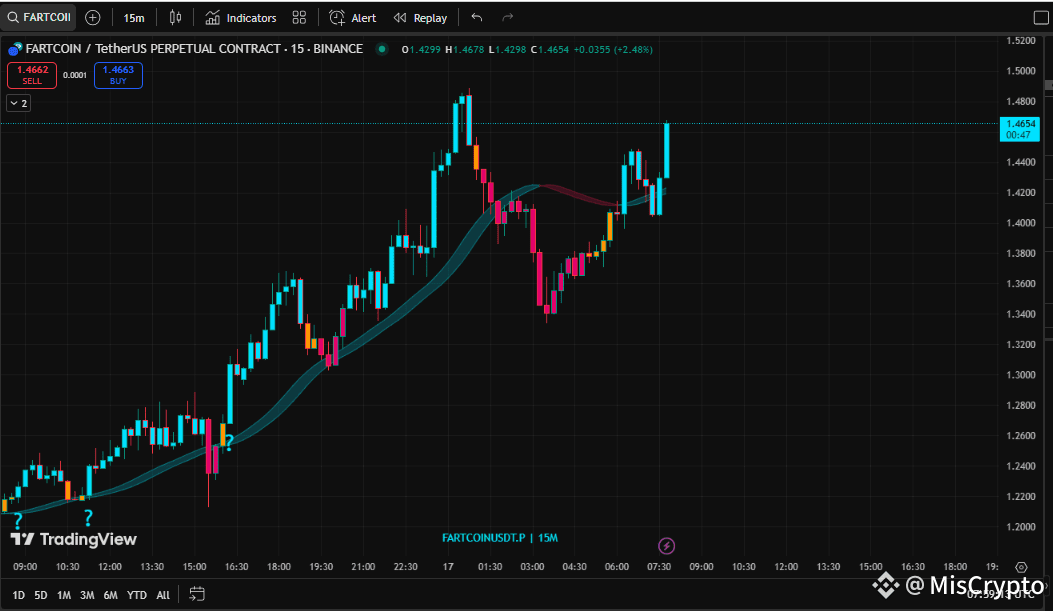This screenshot has width=1053, height=611.
Task: Open the Indicators dialog
Action: pyautogui.click(x=241, y=18)
